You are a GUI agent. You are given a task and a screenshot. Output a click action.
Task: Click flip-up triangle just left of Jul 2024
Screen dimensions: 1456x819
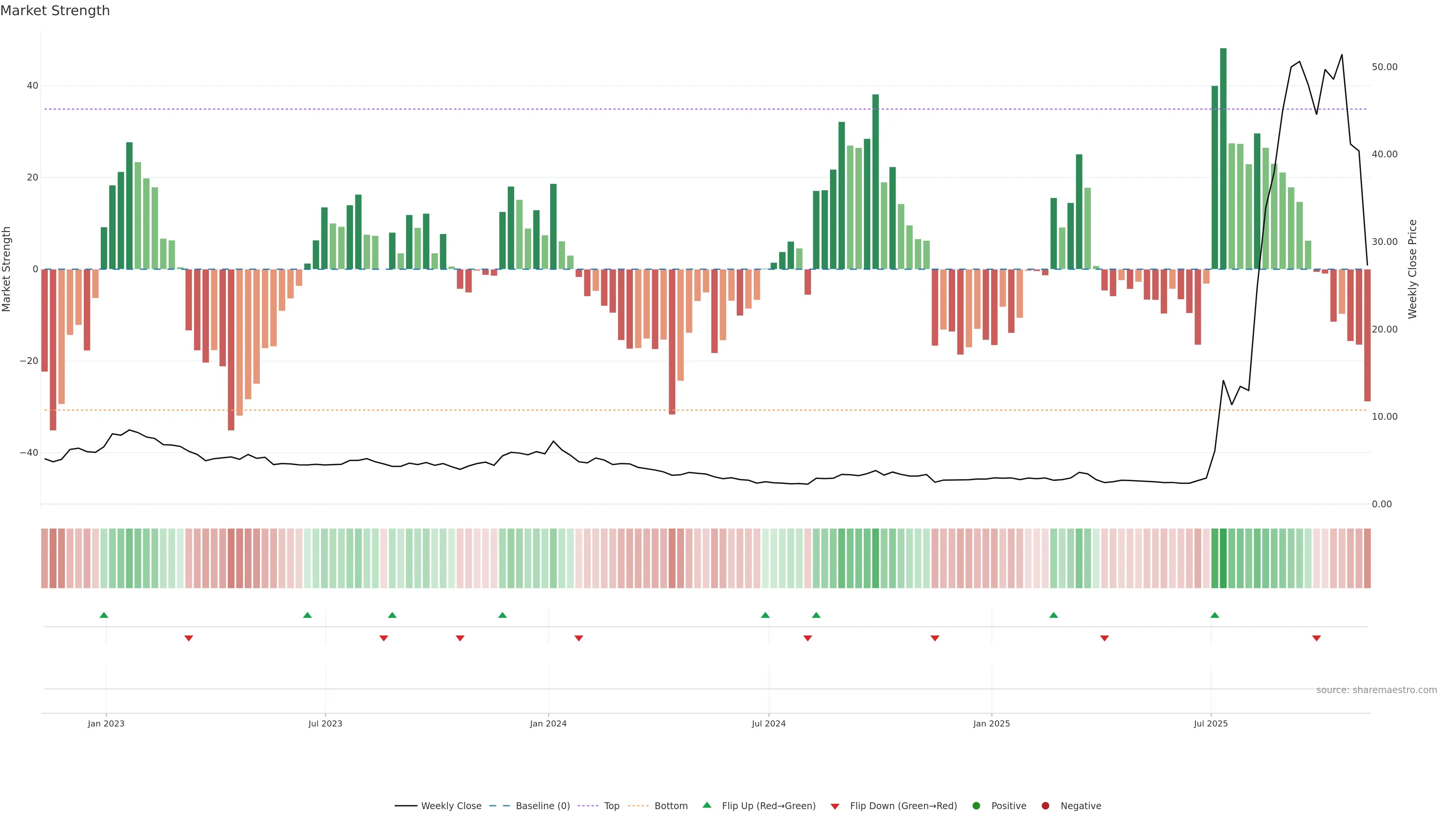click(765, 615)
